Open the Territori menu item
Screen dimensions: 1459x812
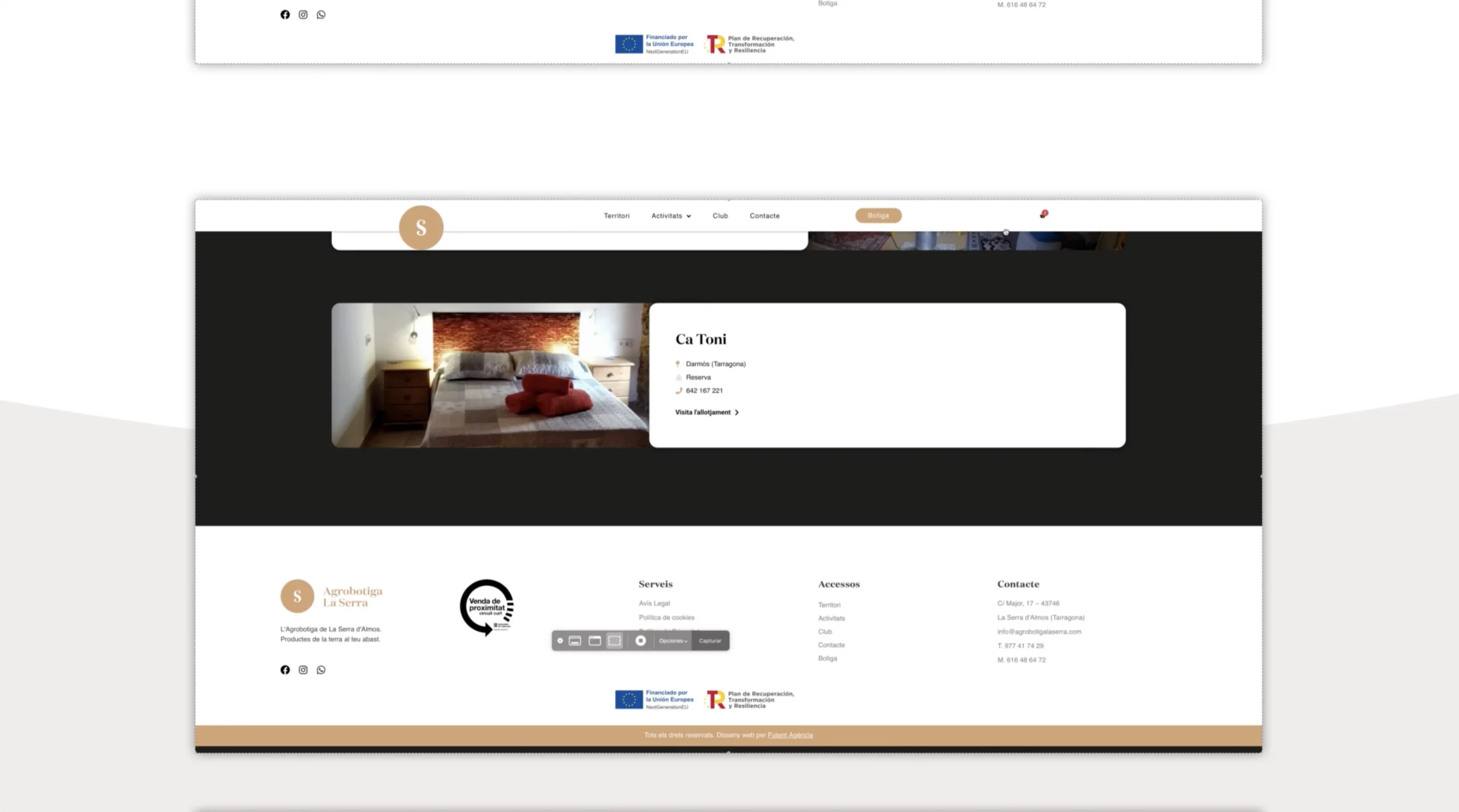pyautogui.click(x=616, y=215)
